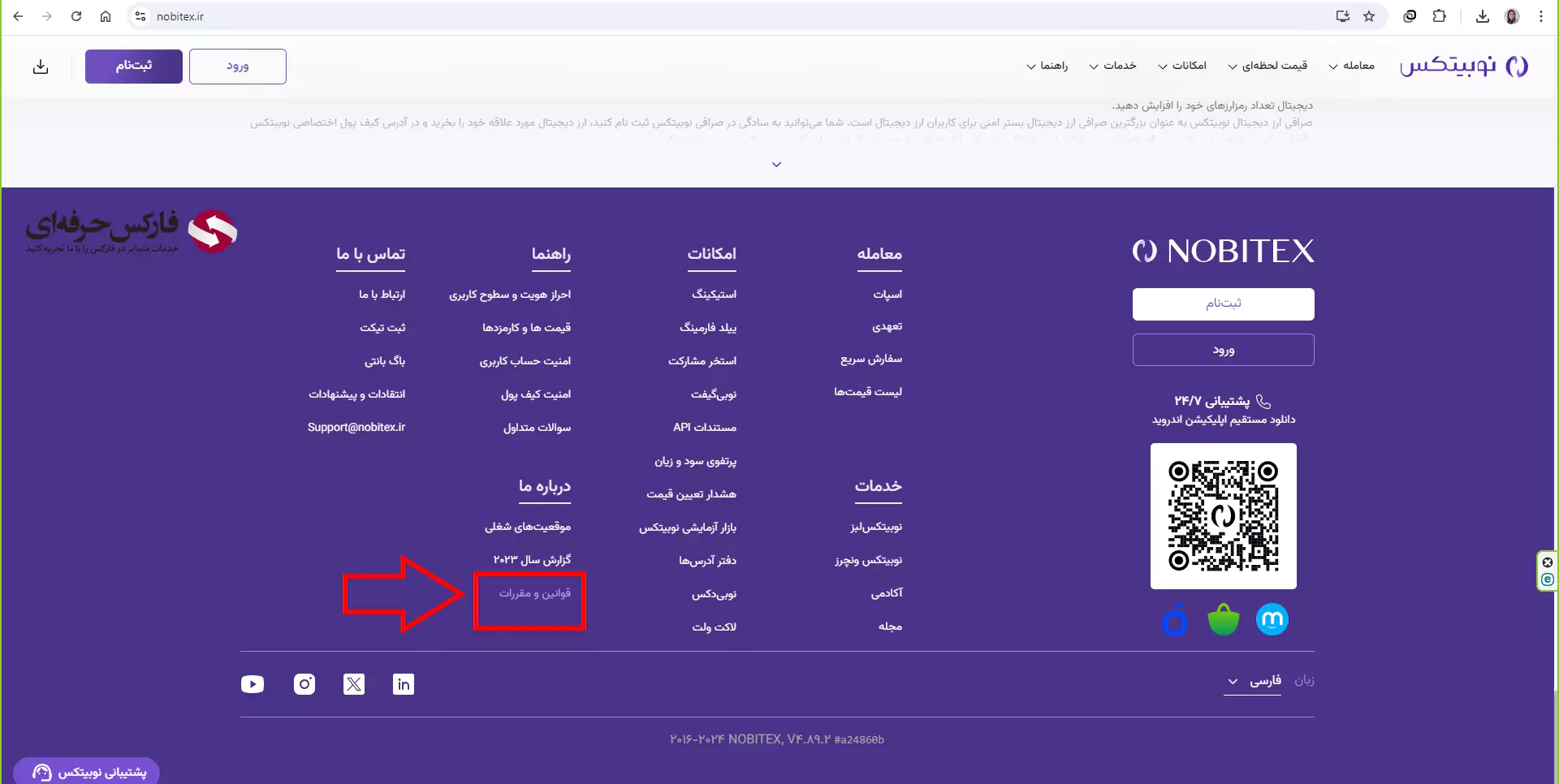Screen dimensions: 1559x784
Task: Open the دفتر آدرس‌ها link
Action: point(708,561)
